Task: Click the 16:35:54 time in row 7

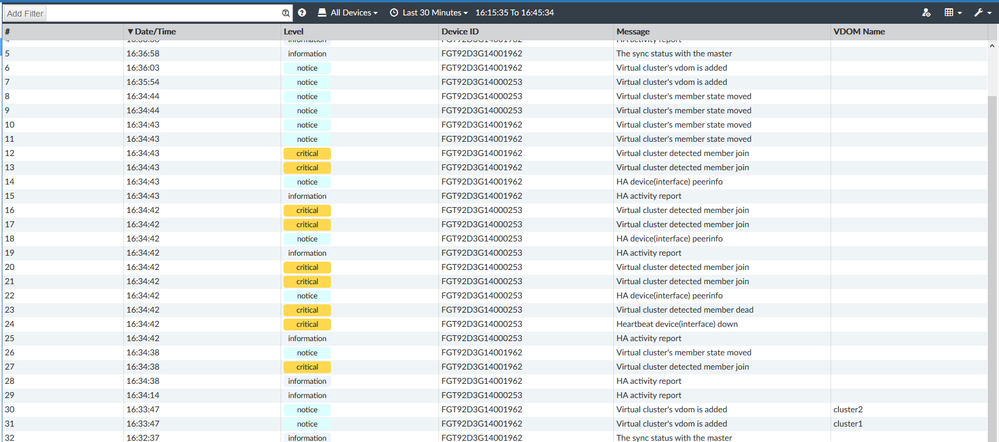Action: (142, 82)
